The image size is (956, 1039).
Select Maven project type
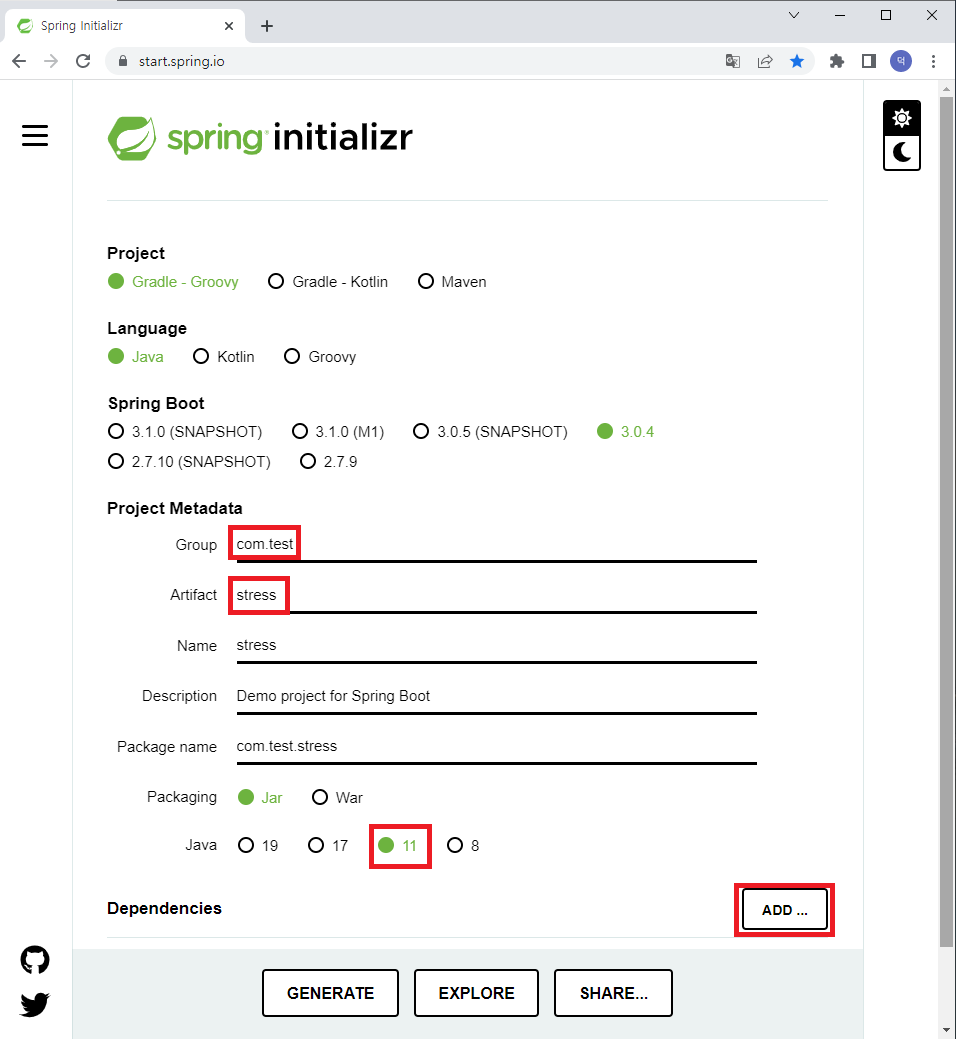point(452,282)
